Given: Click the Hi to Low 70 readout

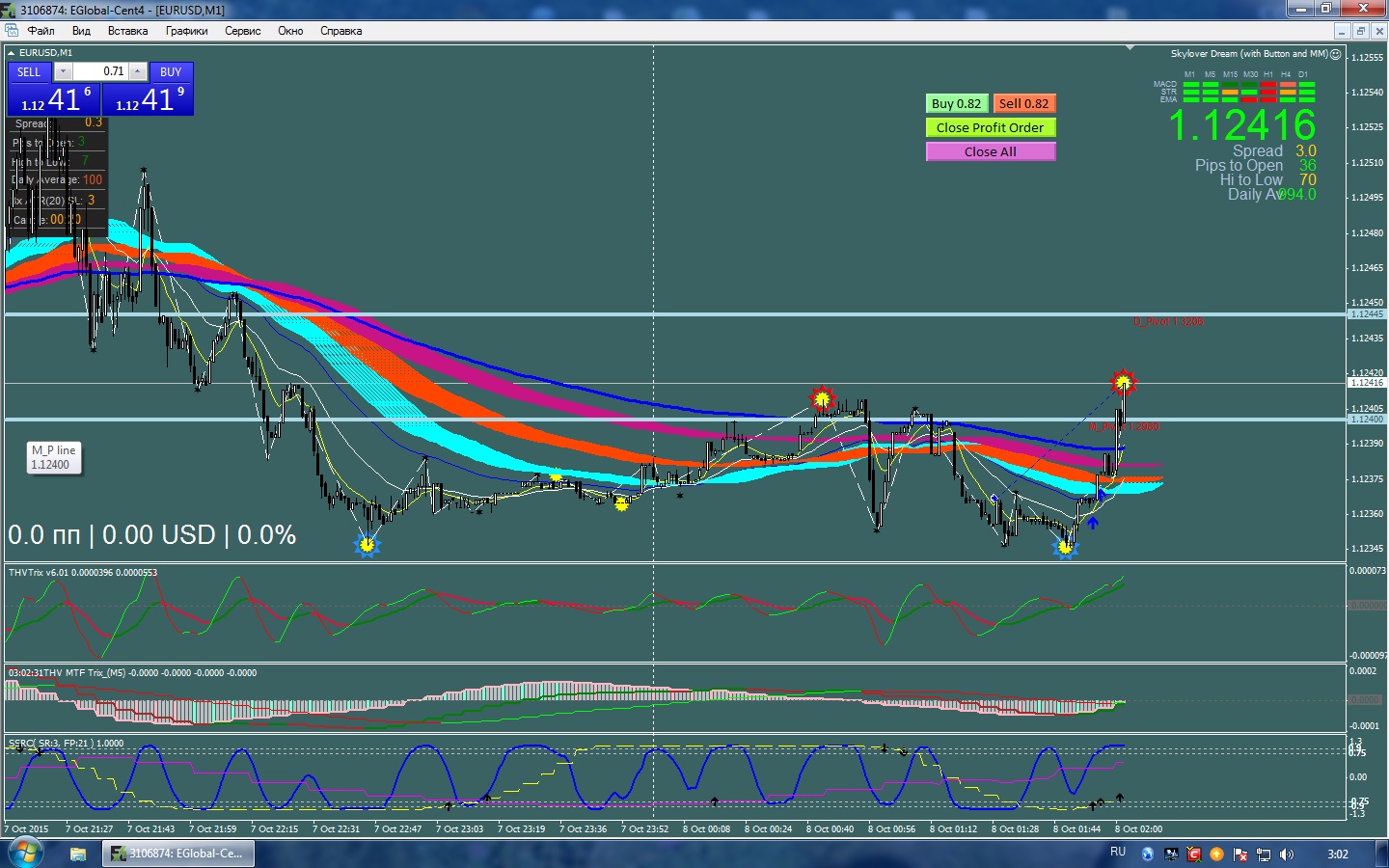Looking at the screenshot, I should coord(1267,179).
